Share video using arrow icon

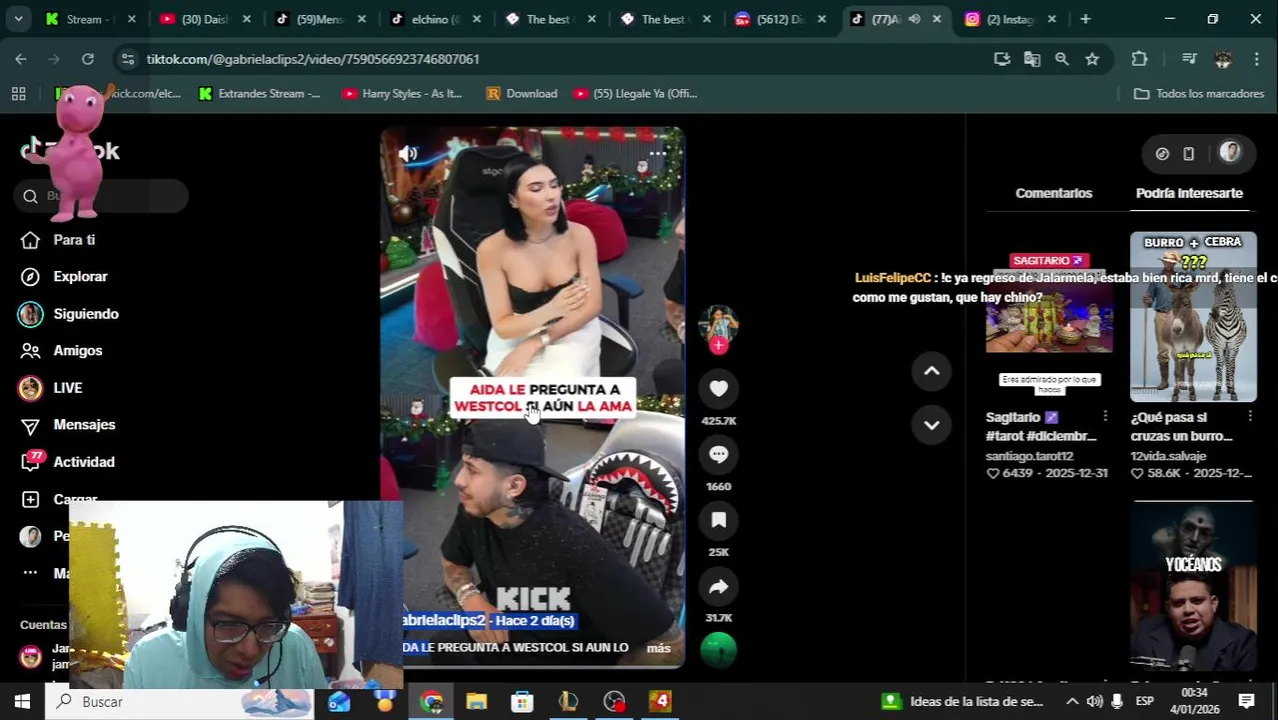tap(718, 586)
